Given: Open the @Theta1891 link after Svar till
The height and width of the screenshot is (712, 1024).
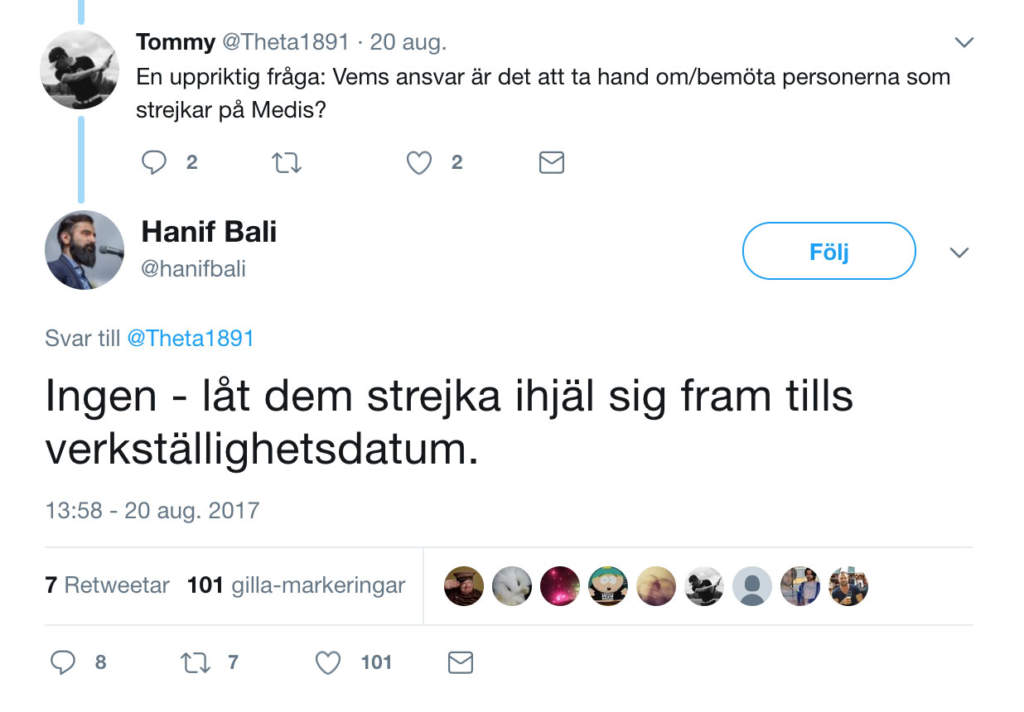Looking at the screenshot, I should point(190,338).
